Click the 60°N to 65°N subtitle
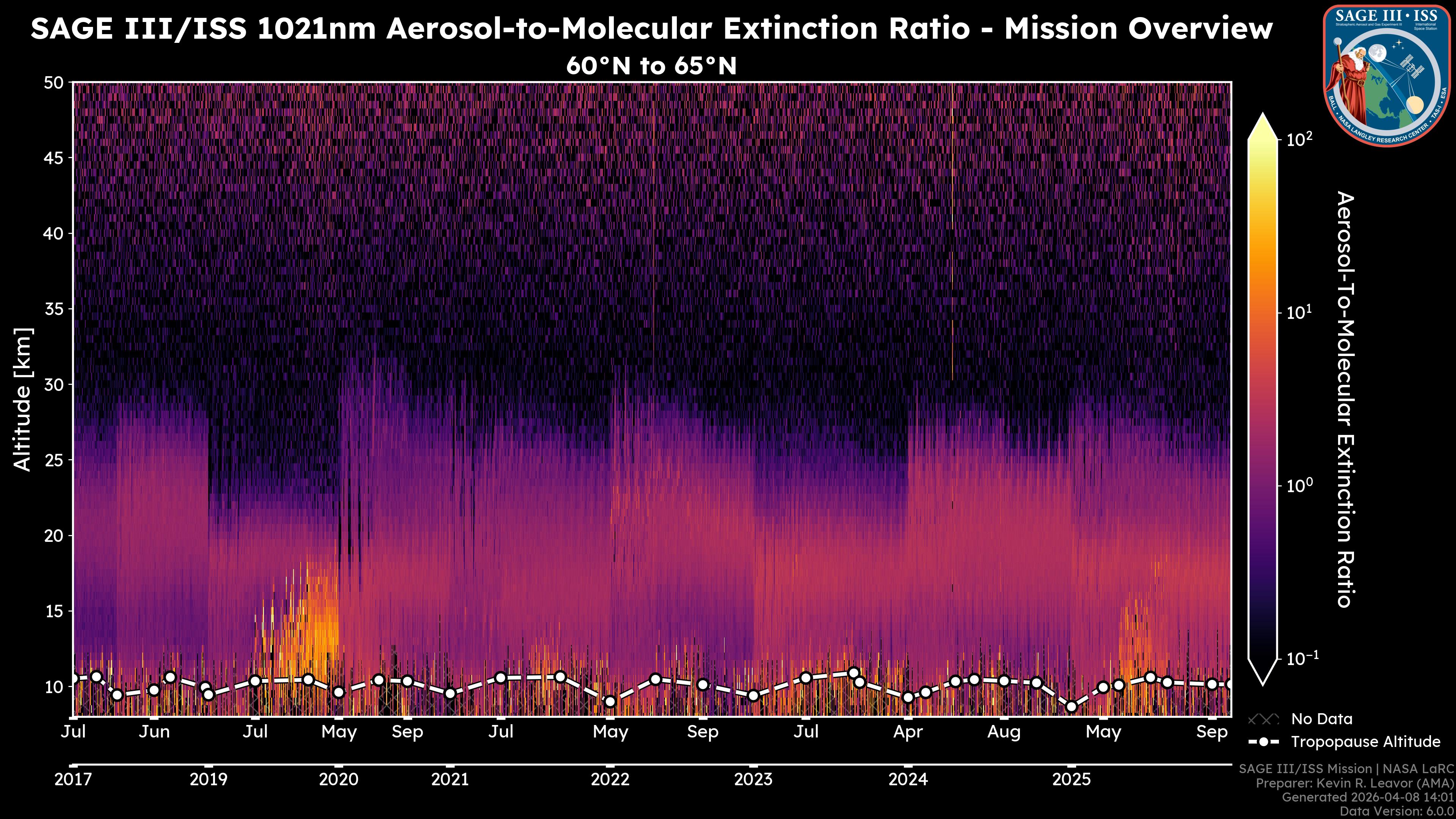This screenshot has height=819, width=1456. [x=651, y=66]
